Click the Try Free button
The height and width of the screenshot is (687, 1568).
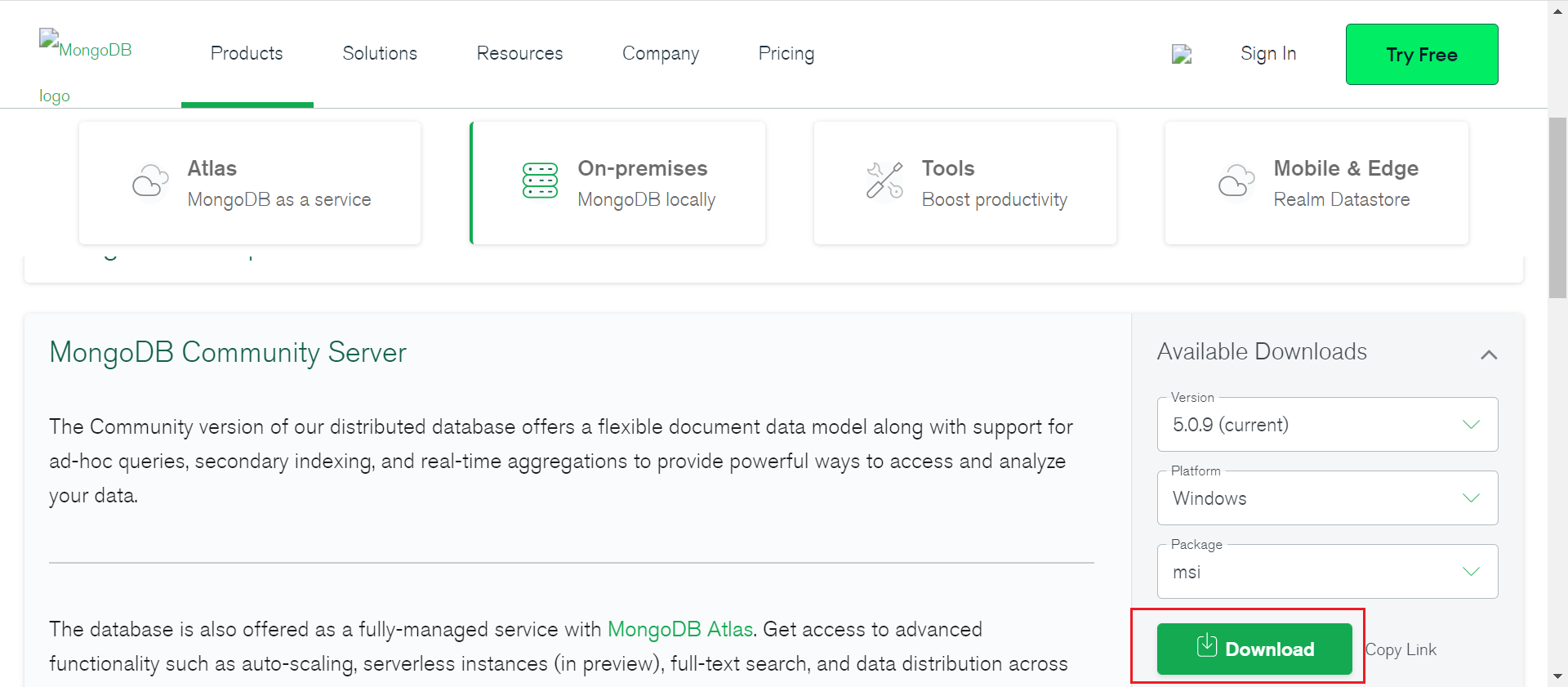[1421, 55]
